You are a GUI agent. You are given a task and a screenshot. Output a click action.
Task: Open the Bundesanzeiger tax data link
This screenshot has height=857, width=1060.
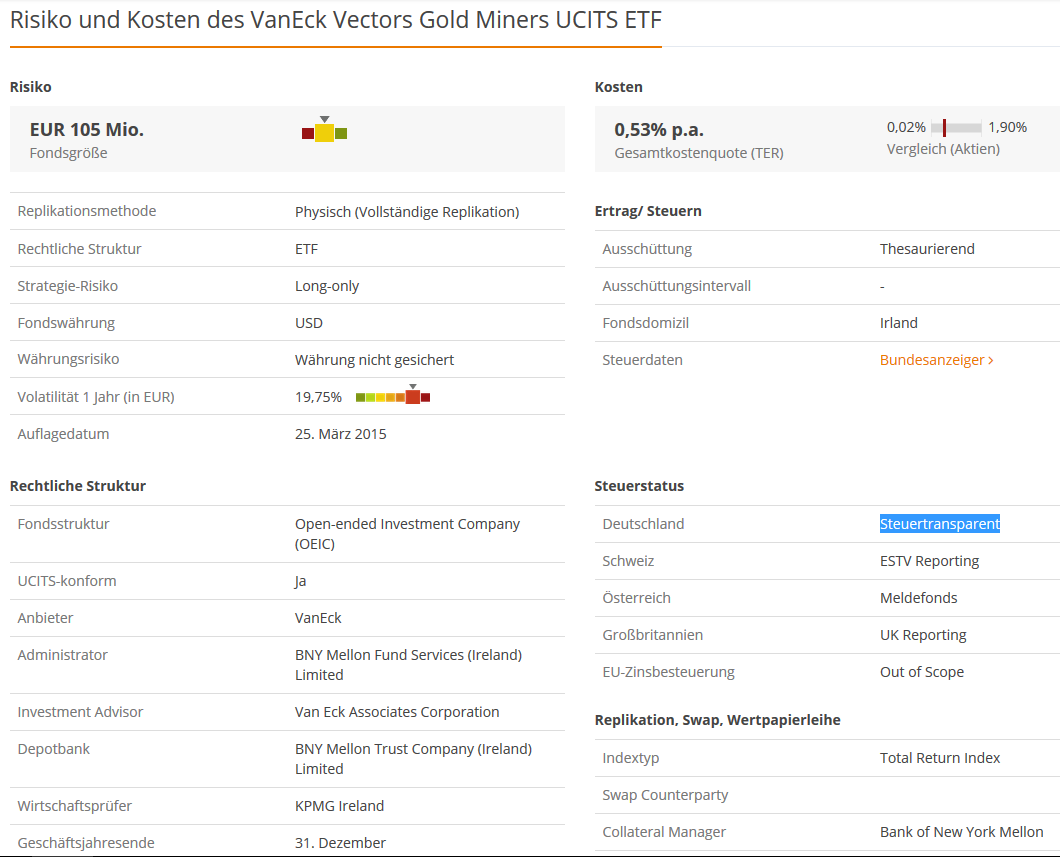pyautogui.click(x=932, y=360)
